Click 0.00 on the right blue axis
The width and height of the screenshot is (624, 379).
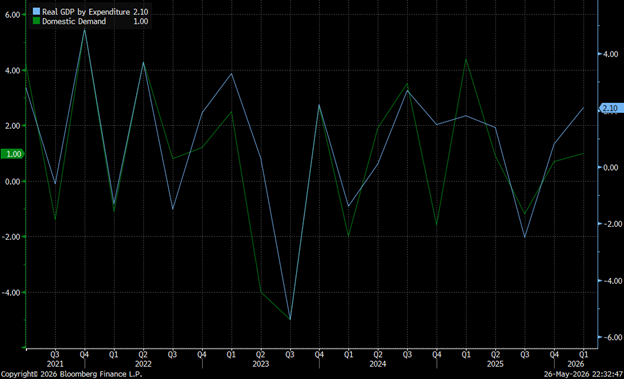pyautogui.click(x=610, y=168)
